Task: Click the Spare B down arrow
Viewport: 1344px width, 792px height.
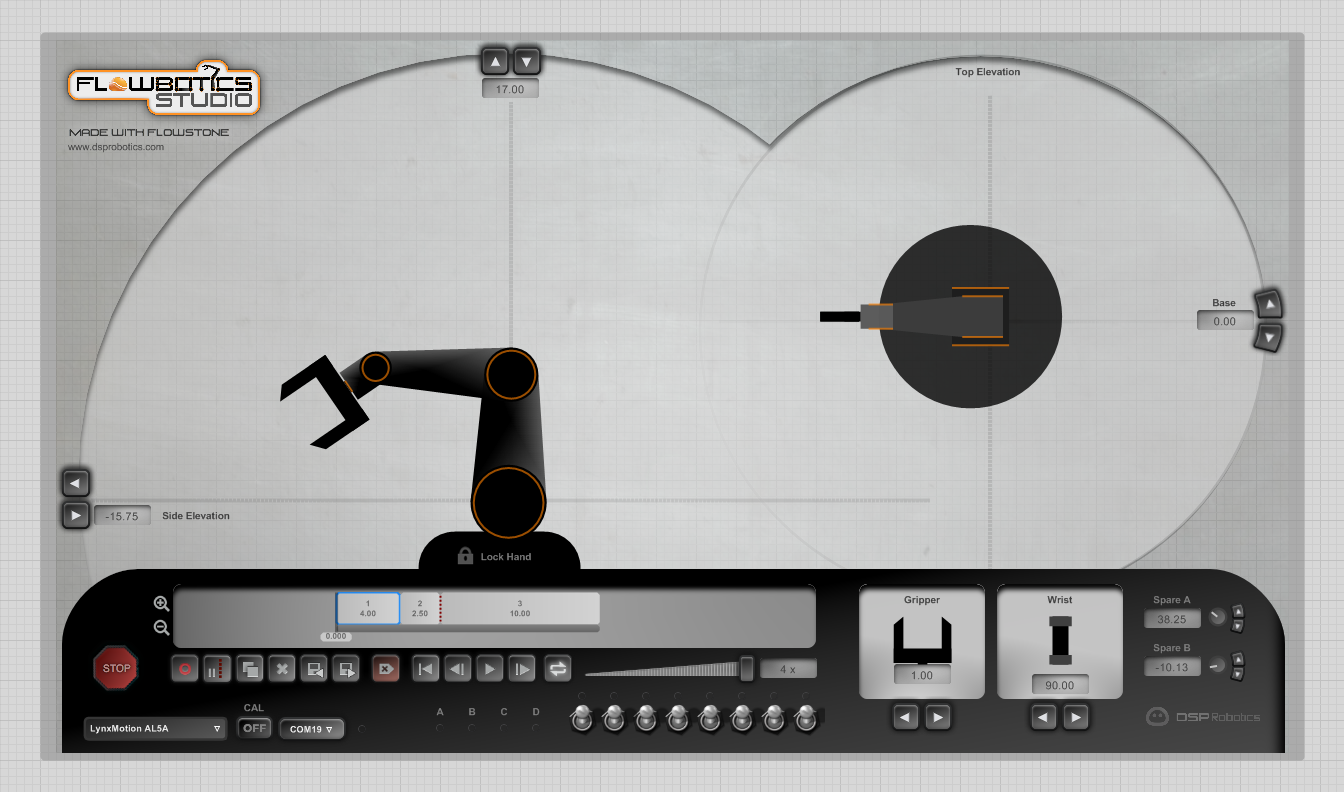Action: pyautogui.click(x=1238, y=674)
